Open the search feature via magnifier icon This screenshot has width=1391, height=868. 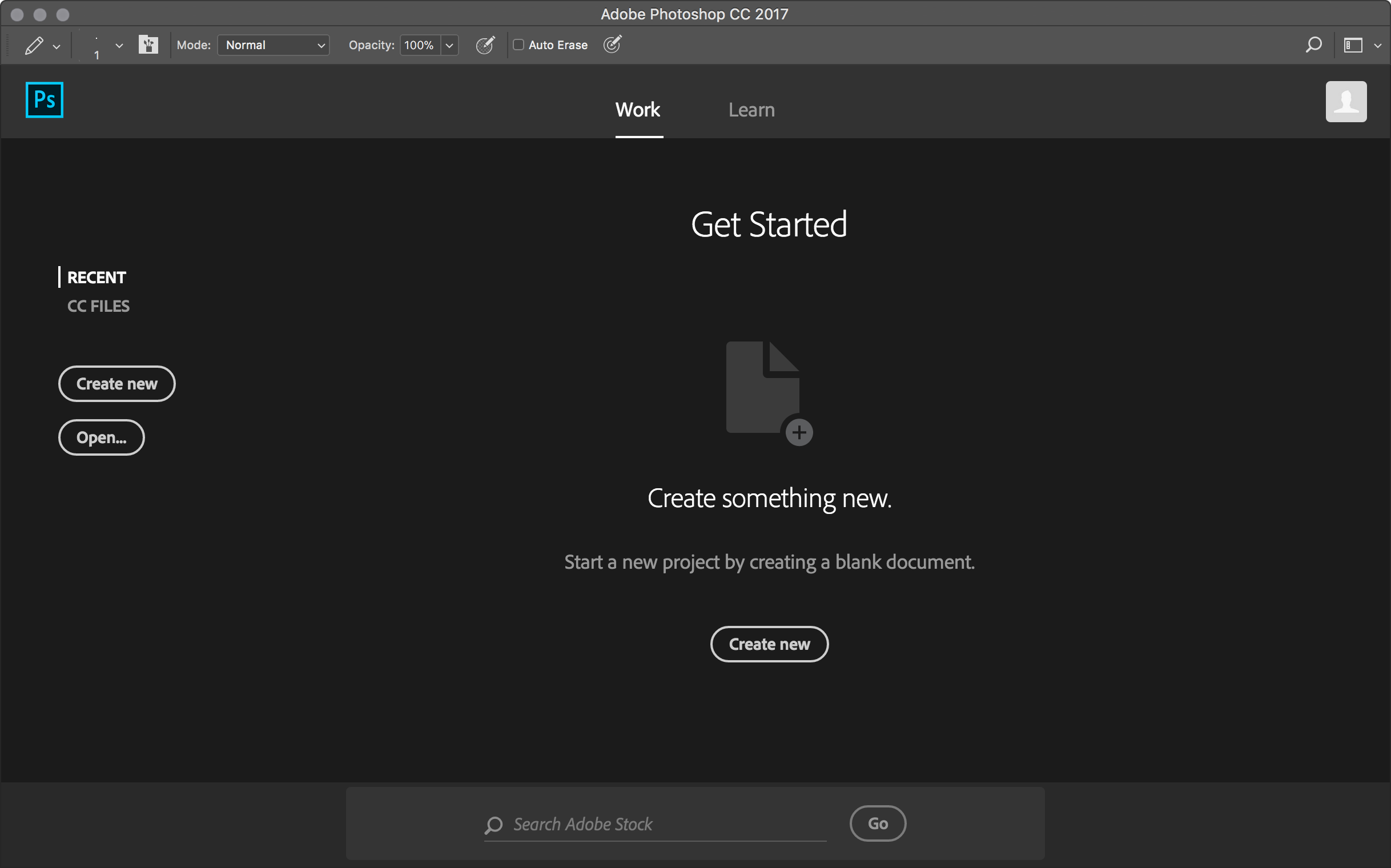pyautogui.click(x=1313, y=45)
